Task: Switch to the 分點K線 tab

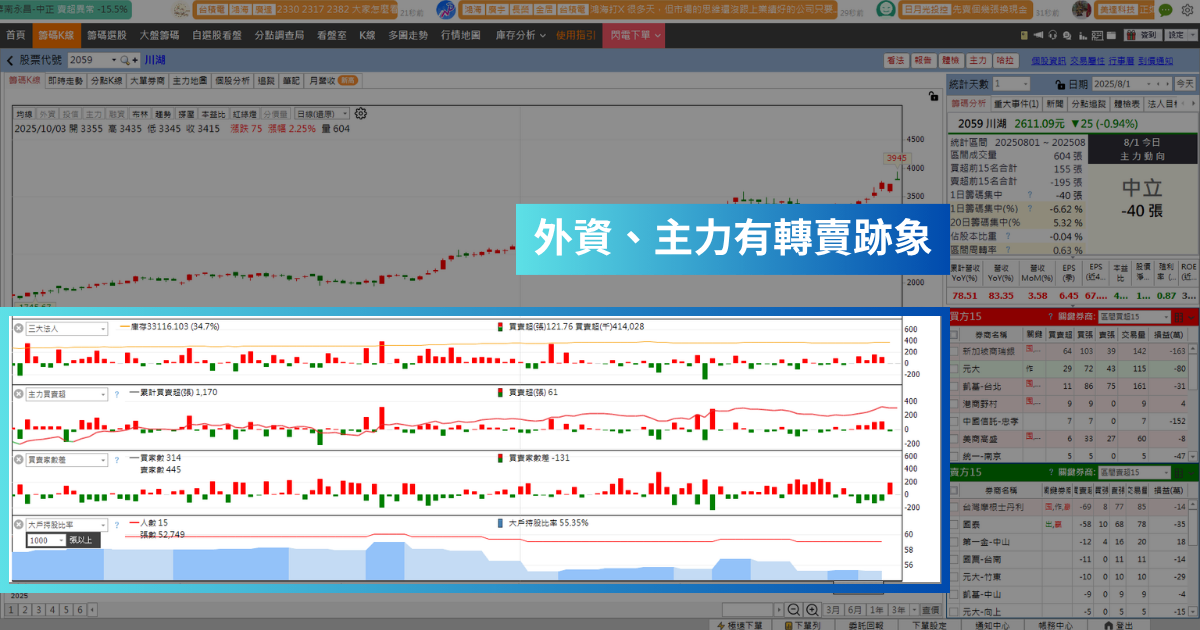Action: click(x=105, y=80)
